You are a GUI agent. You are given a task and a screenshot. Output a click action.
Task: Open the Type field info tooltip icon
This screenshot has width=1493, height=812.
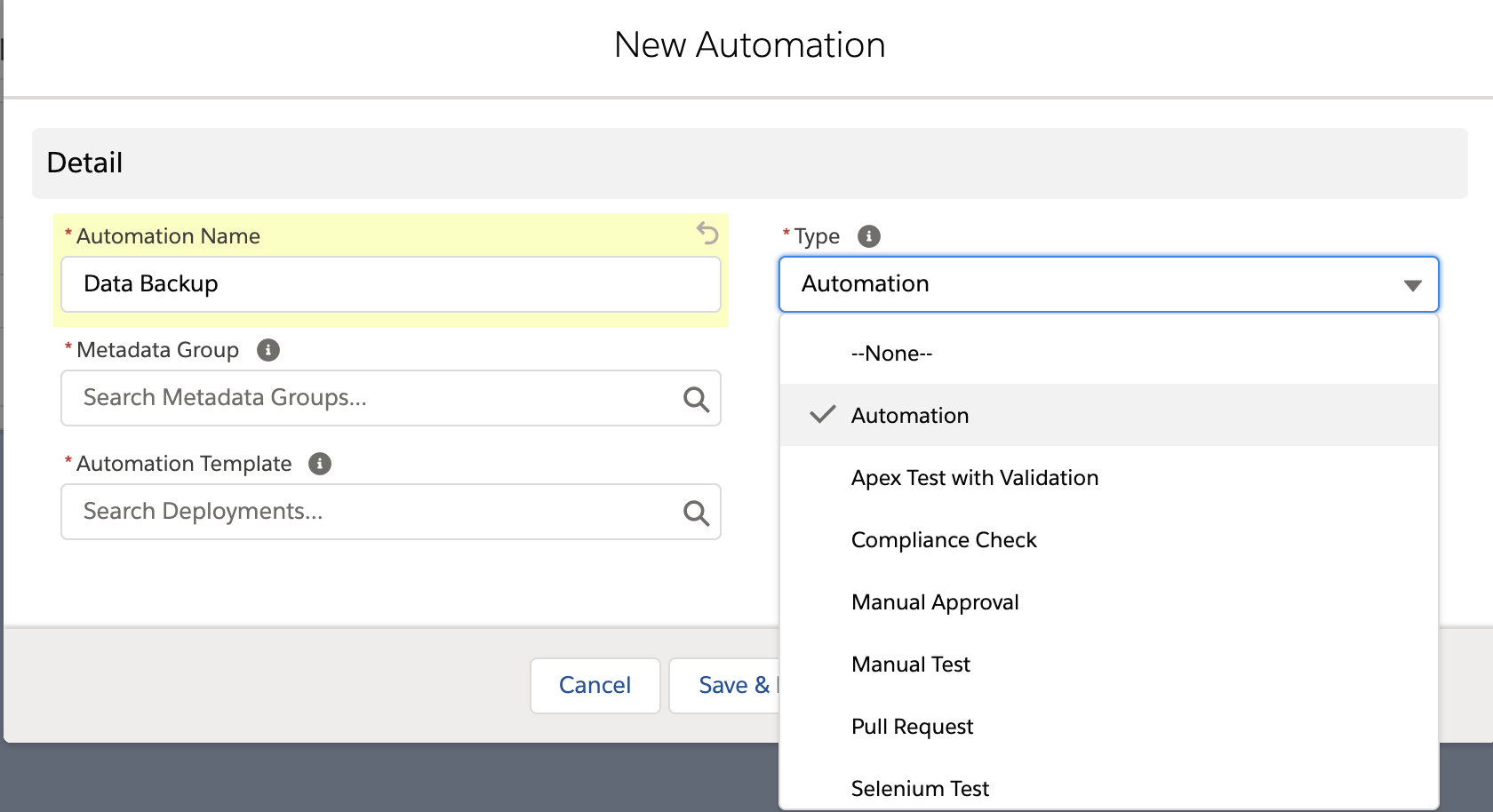[868, 236]
